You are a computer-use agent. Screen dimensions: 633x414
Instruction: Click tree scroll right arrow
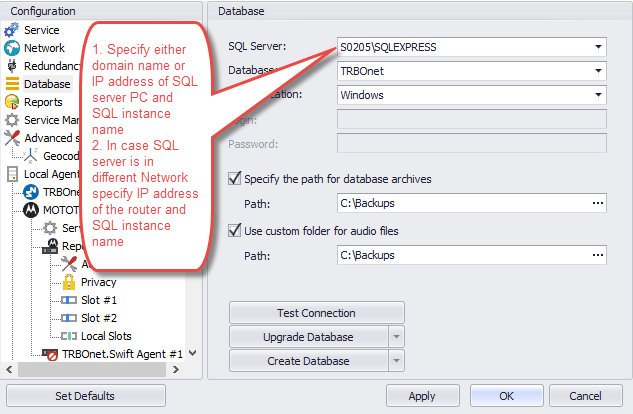click(x=176, y=369)
